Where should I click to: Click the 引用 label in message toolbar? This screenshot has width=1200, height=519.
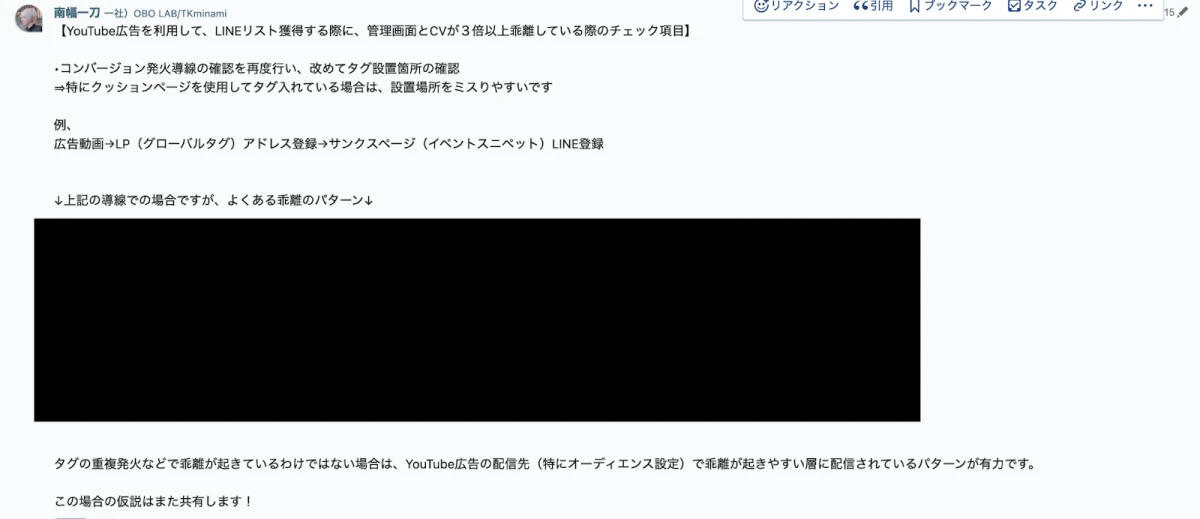(882, 6)
